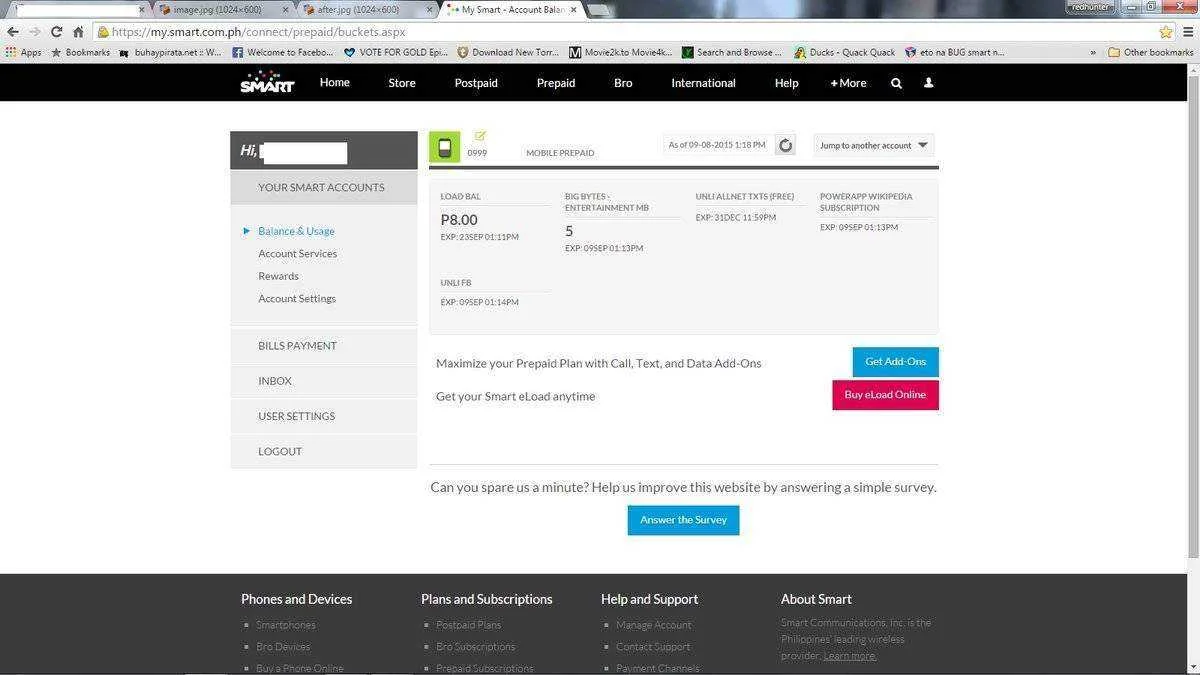Image resolution: width=1200 pixels, height=675 pixels.
Task: Open the Download New Torr... bookmark
Action: click(509, 52)
